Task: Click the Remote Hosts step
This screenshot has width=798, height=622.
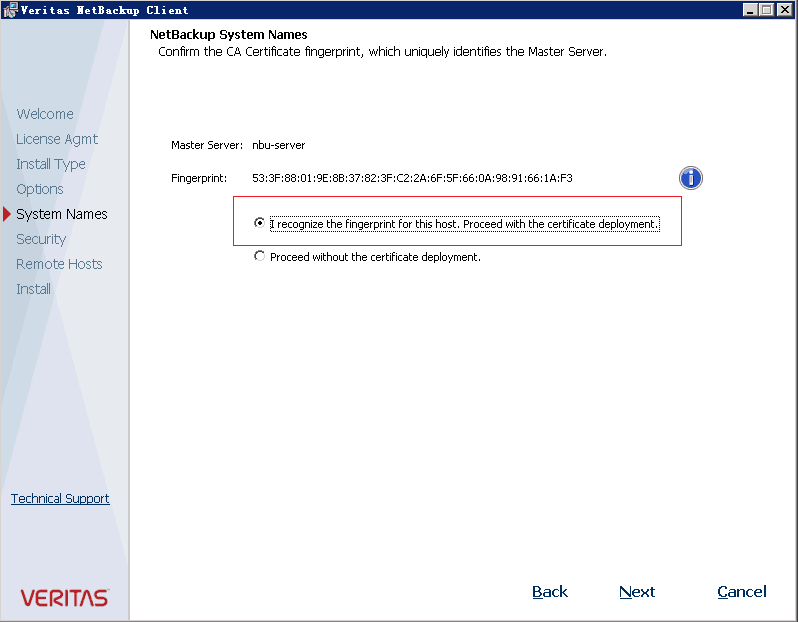Action: click(x=59, y=264)
